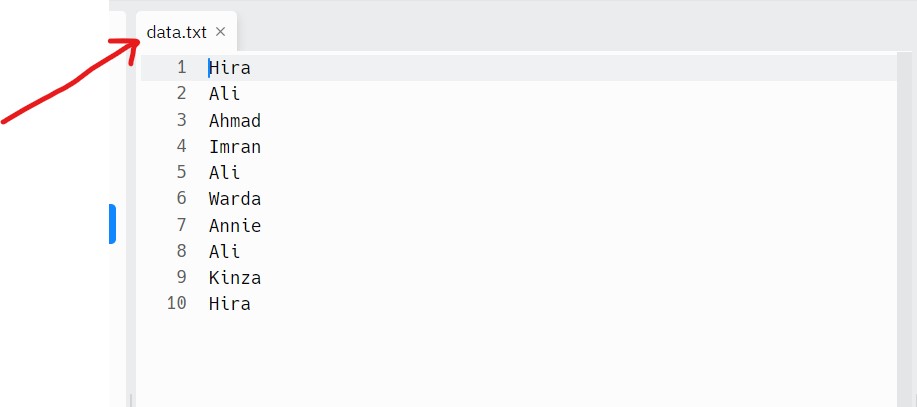Click line number 4 in the gutter

(181, 146)
